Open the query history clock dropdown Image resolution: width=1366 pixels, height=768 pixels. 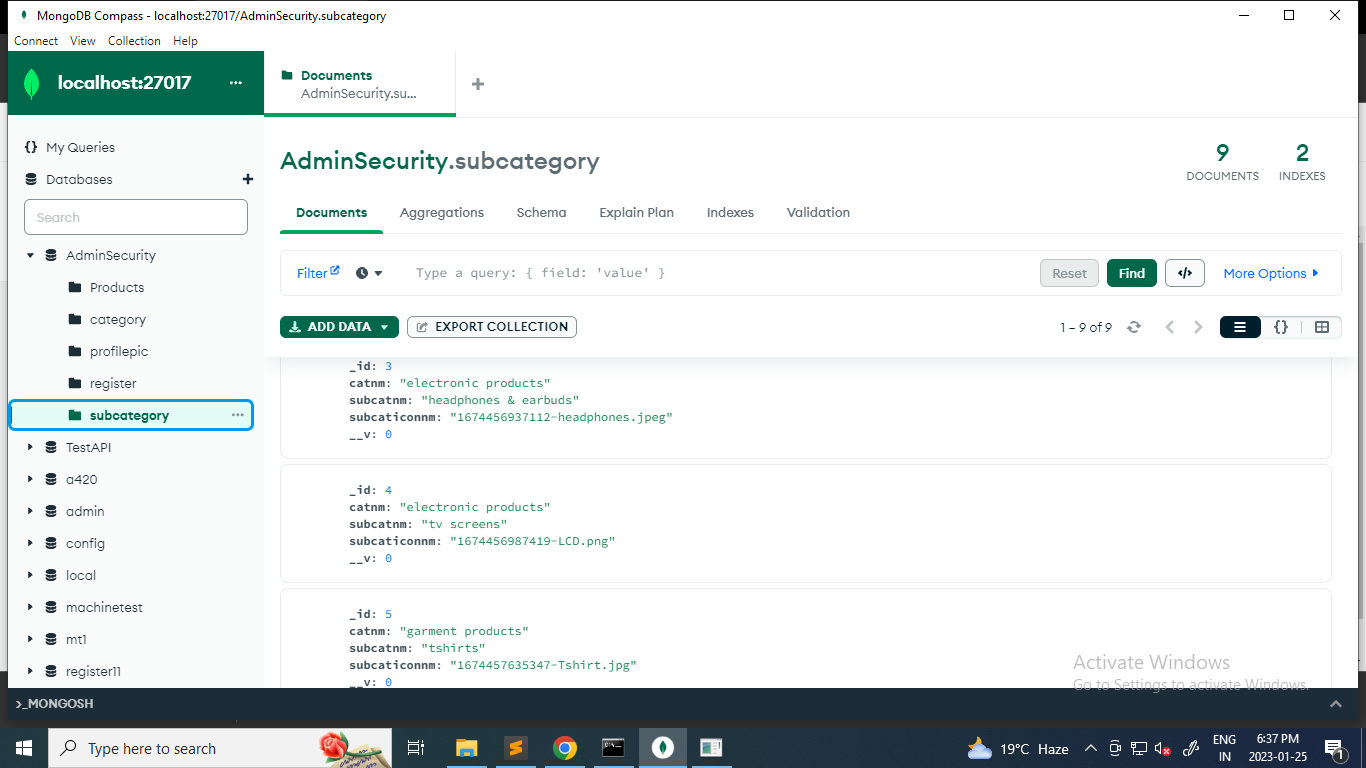point(369,273)
